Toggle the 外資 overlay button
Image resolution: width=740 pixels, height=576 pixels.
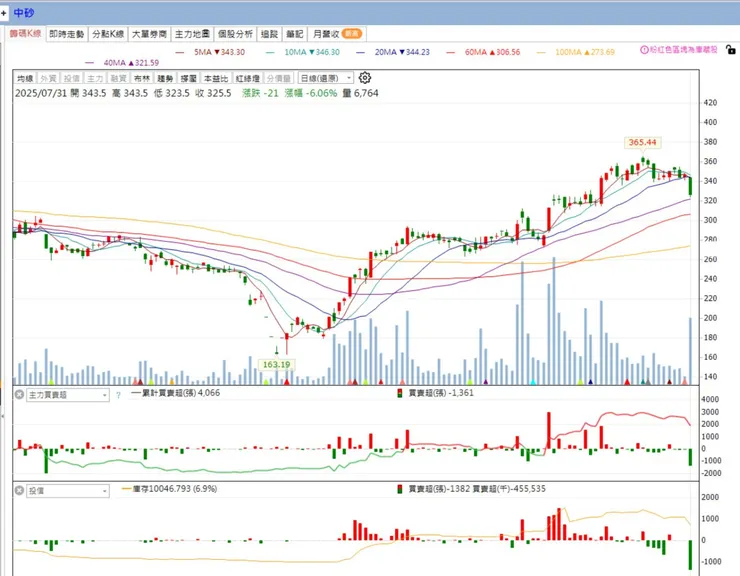[48, 78]
